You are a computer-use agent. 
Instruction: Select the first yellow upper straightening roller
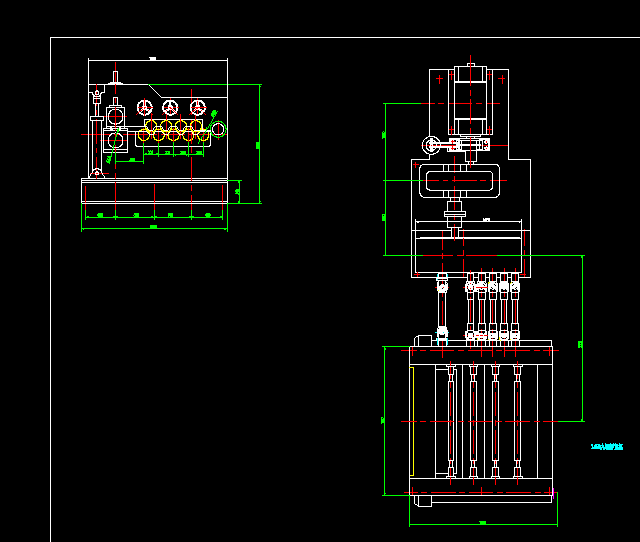click(152, 126)
